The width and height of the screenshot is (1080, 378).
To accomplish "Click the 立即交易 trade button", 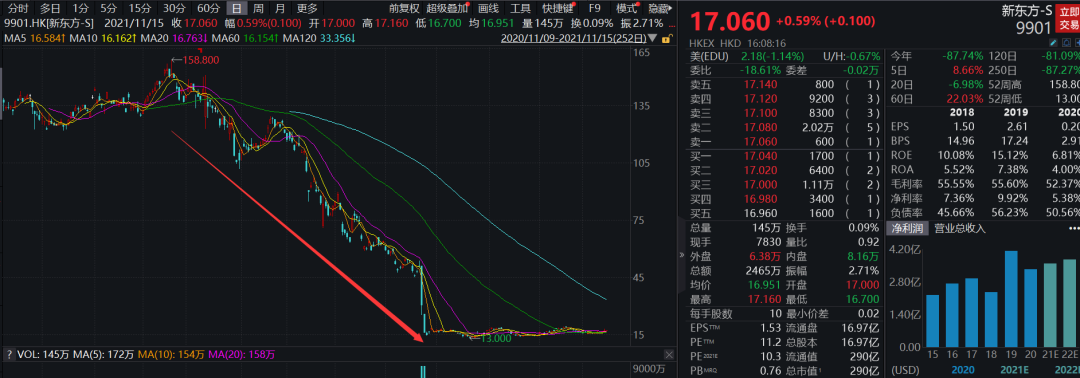I will point(1068,19).
